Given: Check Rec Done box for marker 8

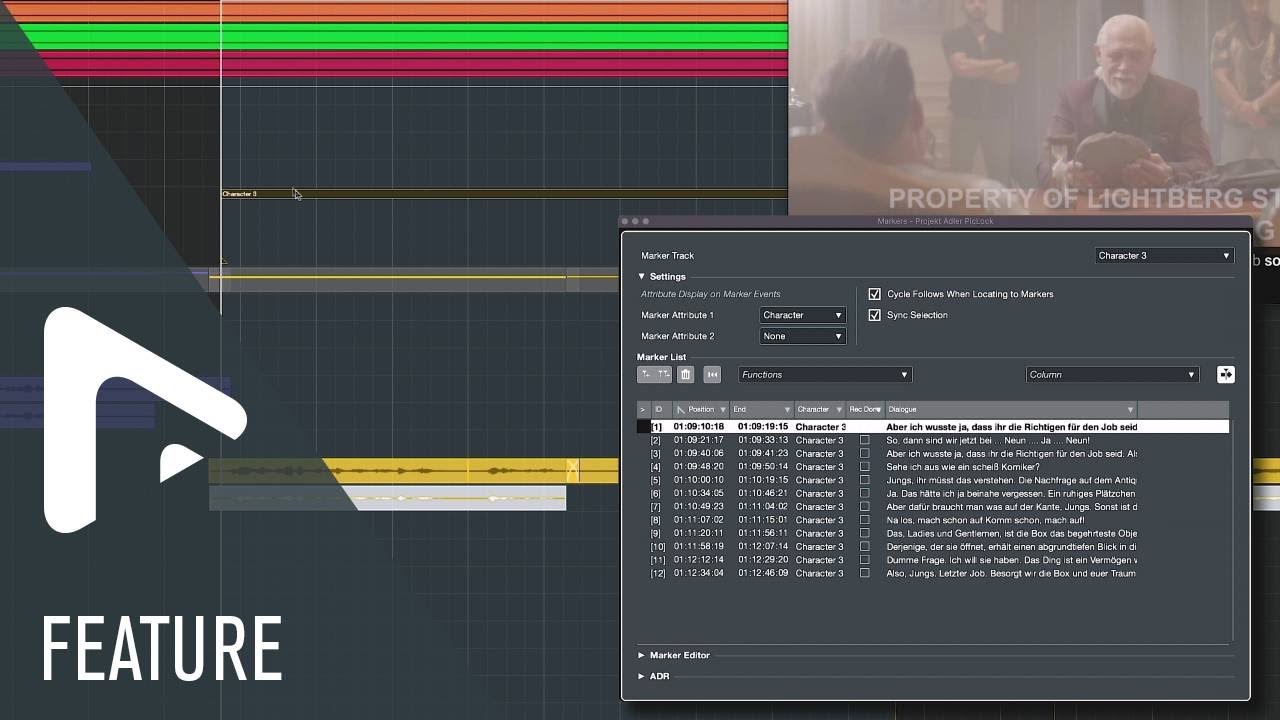Looking at the screenshot, I should coord(865,520).
